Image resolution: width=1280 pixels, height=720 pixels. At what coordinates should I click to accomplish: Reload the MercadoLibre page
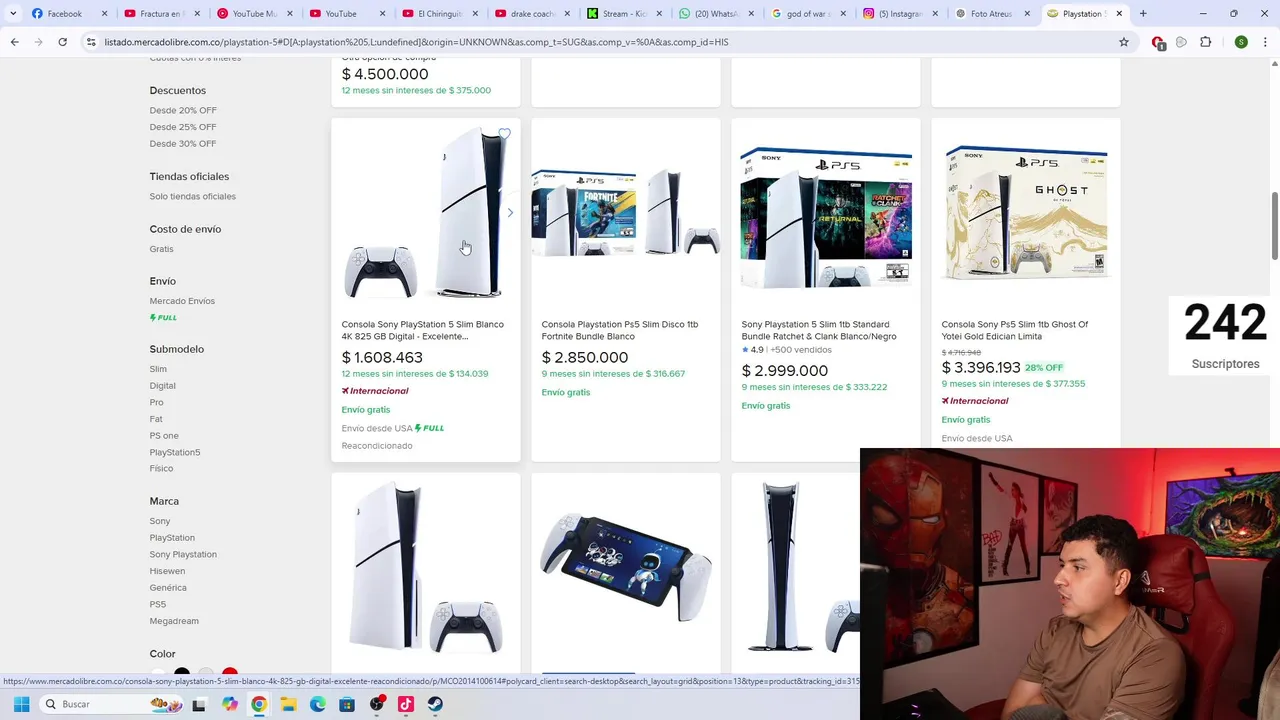62,42
